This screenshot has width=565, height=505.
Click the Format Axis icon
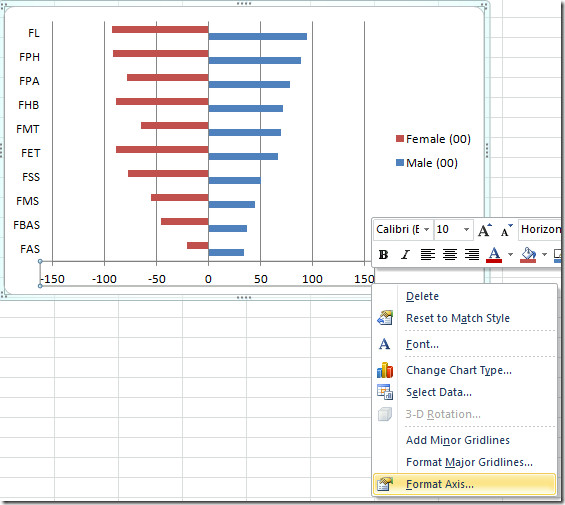(x=384, y=484)
